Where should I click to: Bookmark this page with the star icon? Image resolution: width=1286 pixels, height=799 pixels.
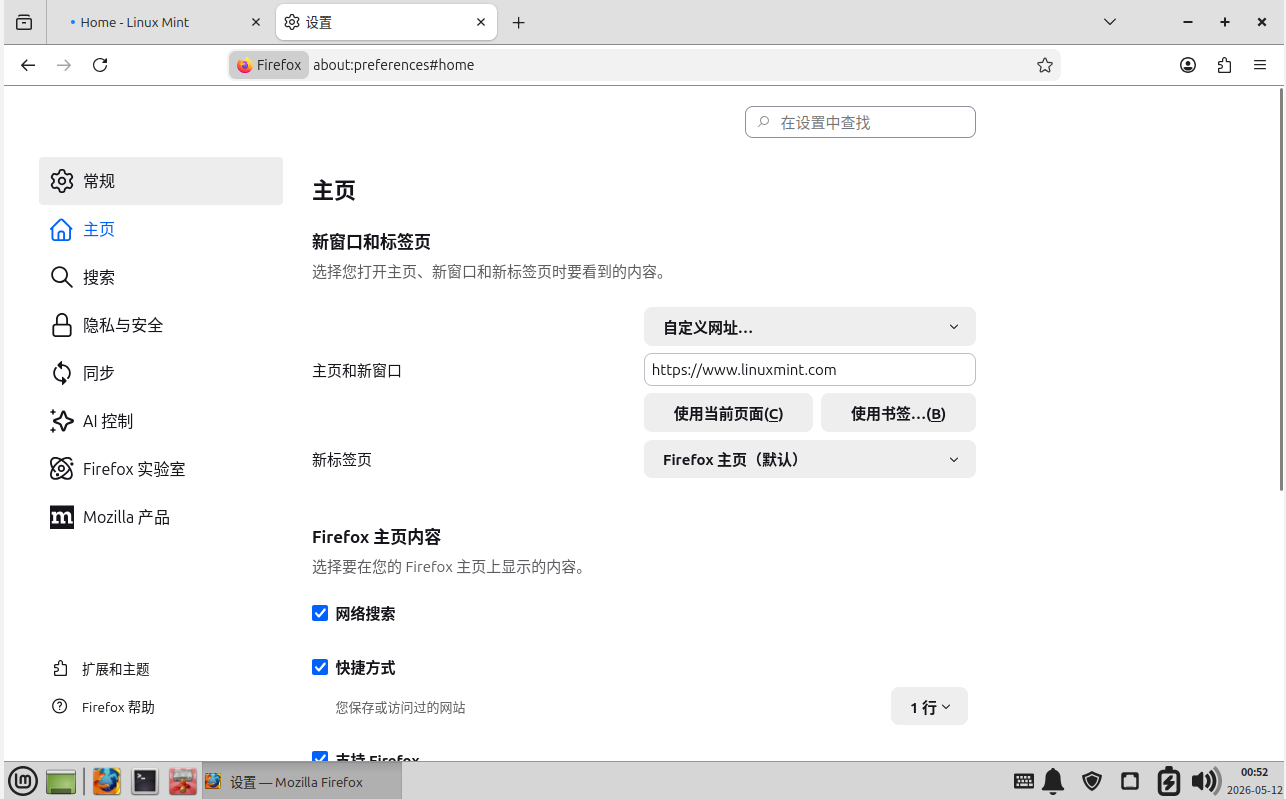coord(1045,65)
